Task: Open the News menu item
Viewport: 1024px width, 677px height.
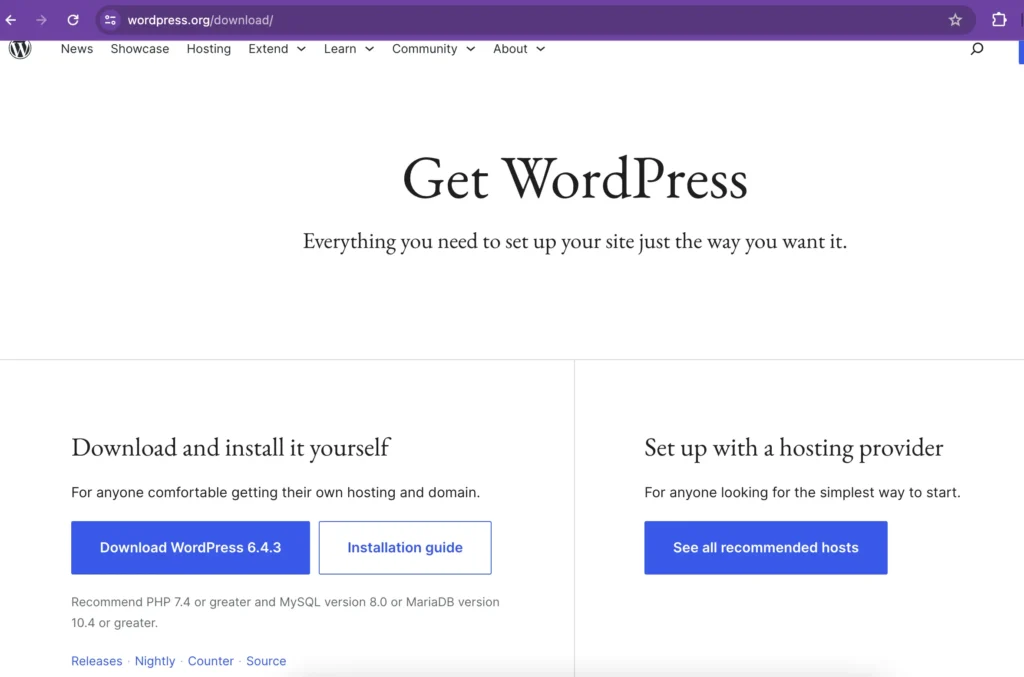Action: (x=77, y=49)
